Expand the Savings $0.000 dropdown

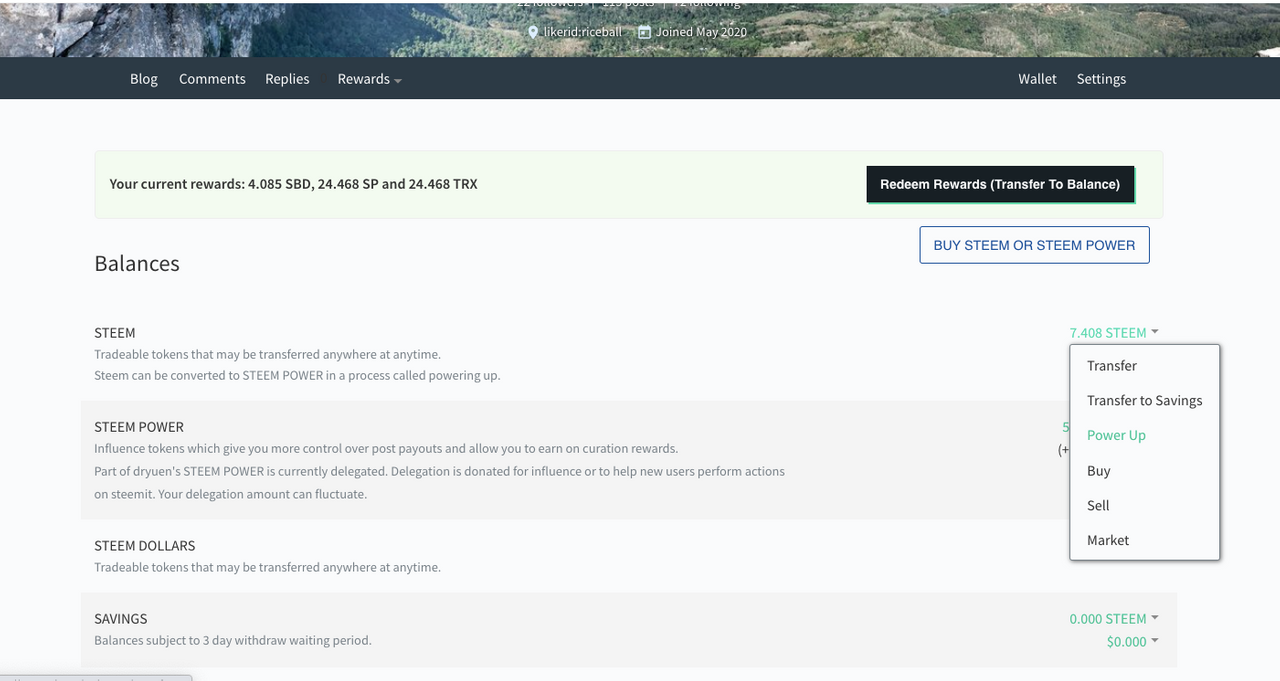click(1132, 642)
